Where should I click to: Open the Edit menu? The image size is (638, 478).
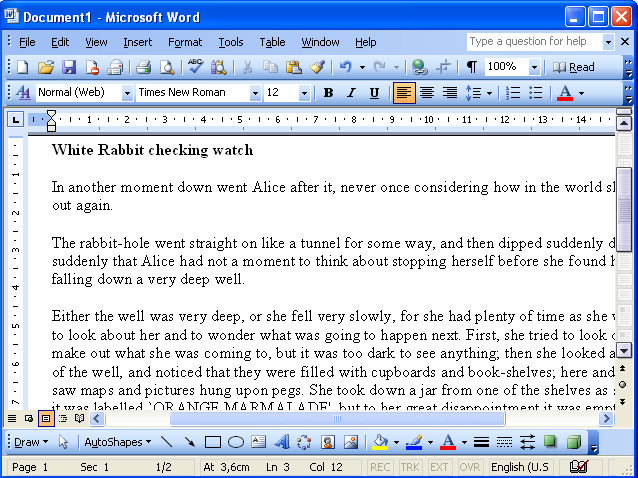tap(60, 42)
